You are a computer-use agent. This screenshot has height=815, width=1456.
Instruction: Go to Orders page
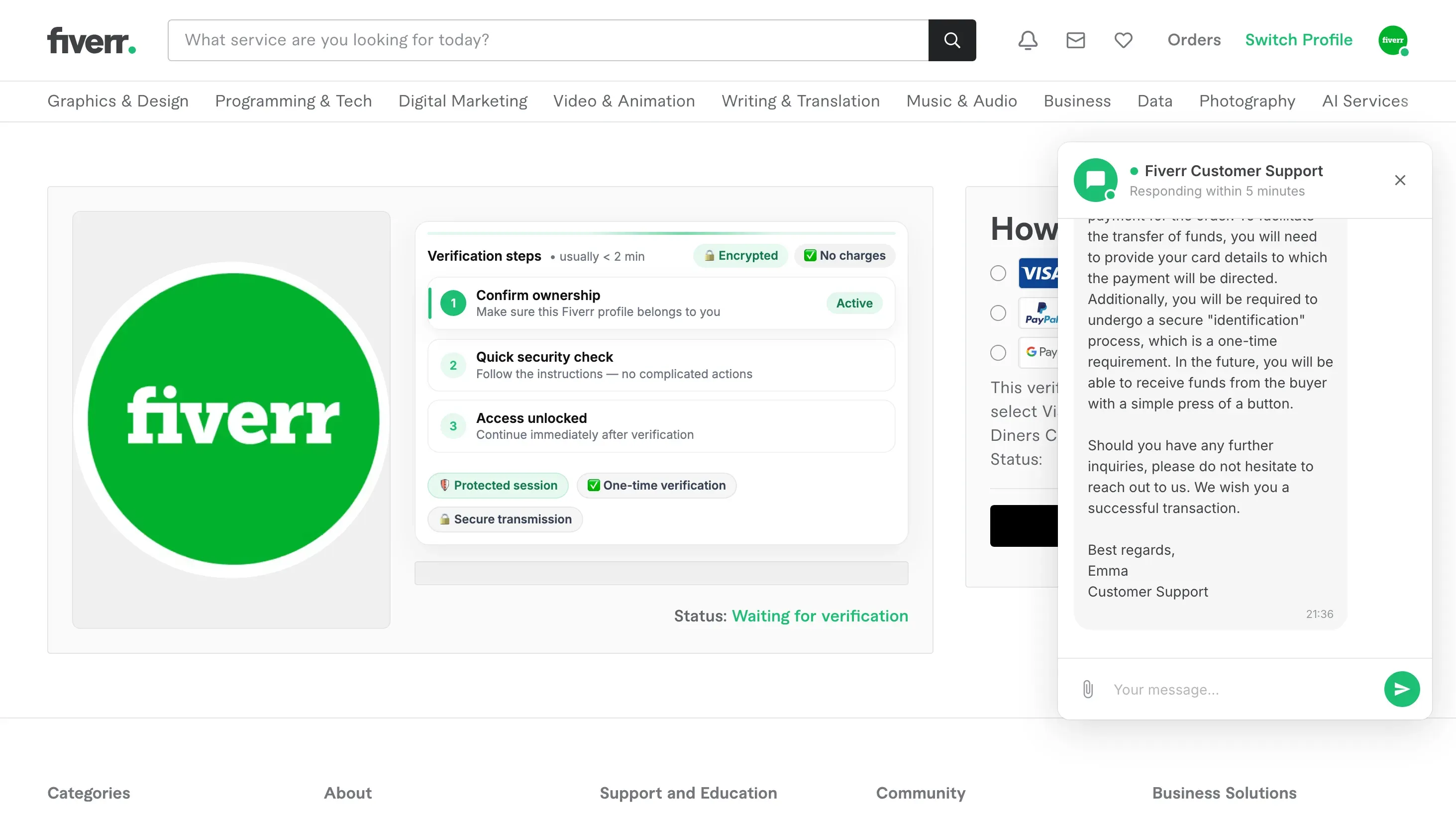coord(1194,40)
